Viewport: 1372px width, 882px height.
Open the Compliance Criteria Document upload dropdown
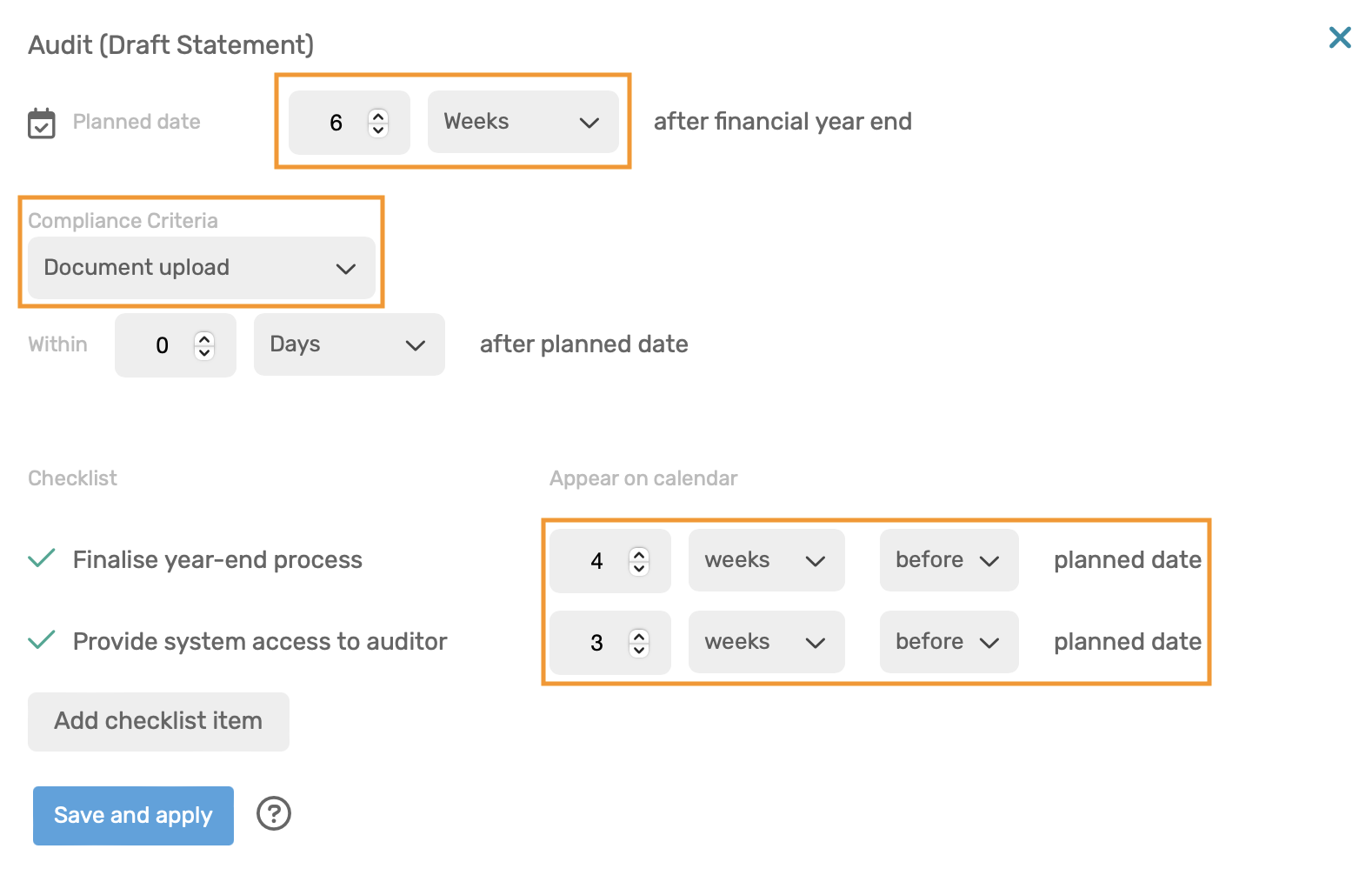tap(201, 268)
